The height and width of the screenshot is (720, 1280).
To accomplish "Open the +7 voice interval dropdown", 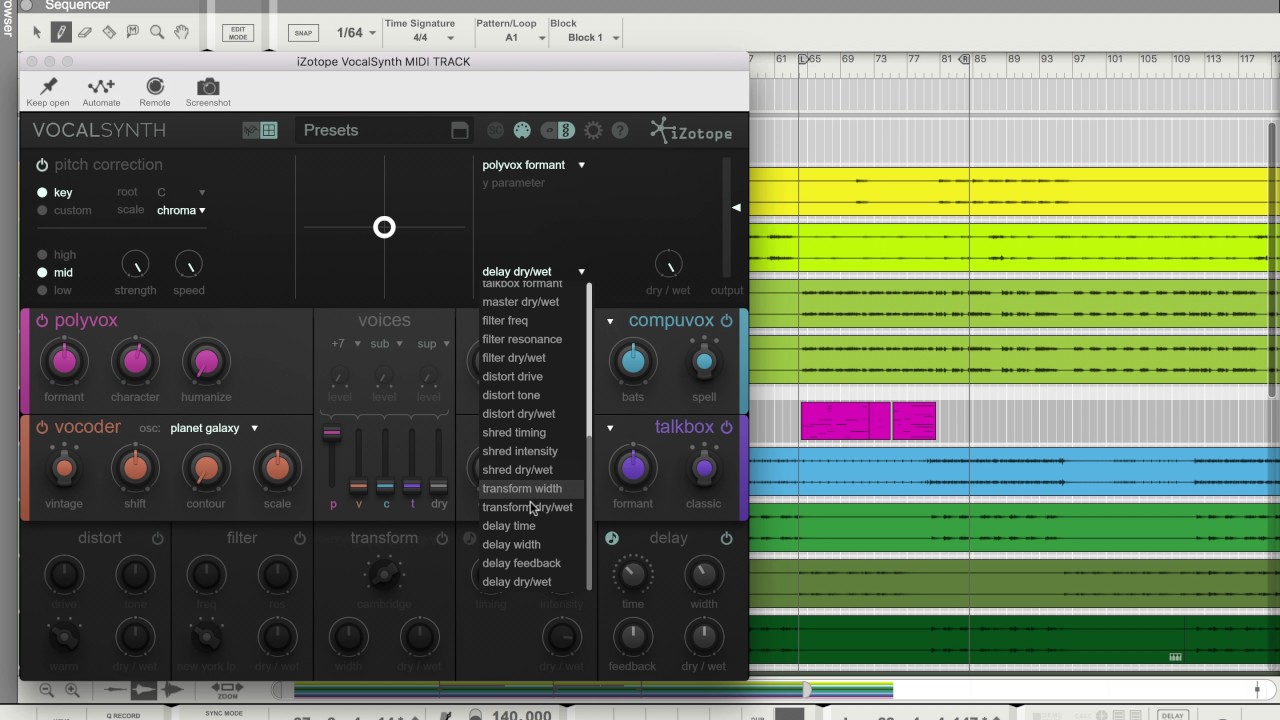I will point(346,344).
